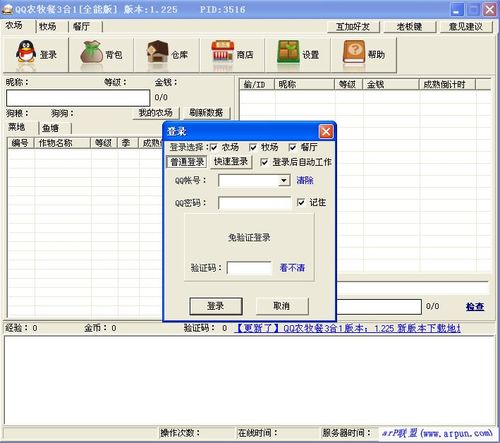Open the 更新了 version announcement link

pos(348,328)
